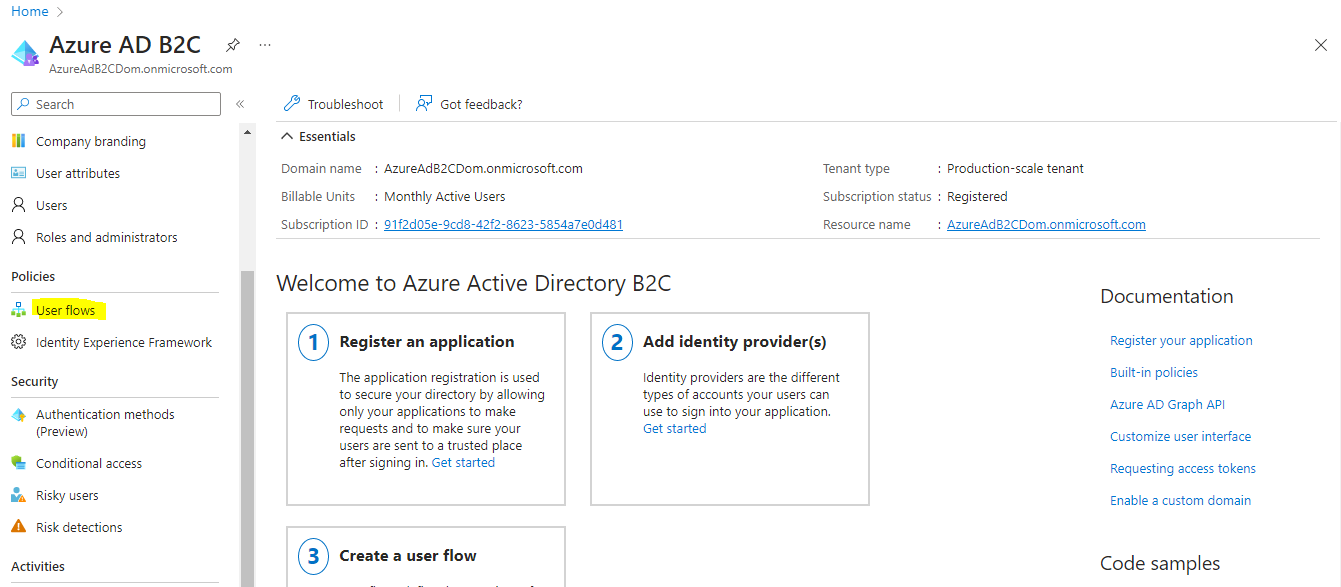Click Register an application card heading

click(x=427, y=342)
